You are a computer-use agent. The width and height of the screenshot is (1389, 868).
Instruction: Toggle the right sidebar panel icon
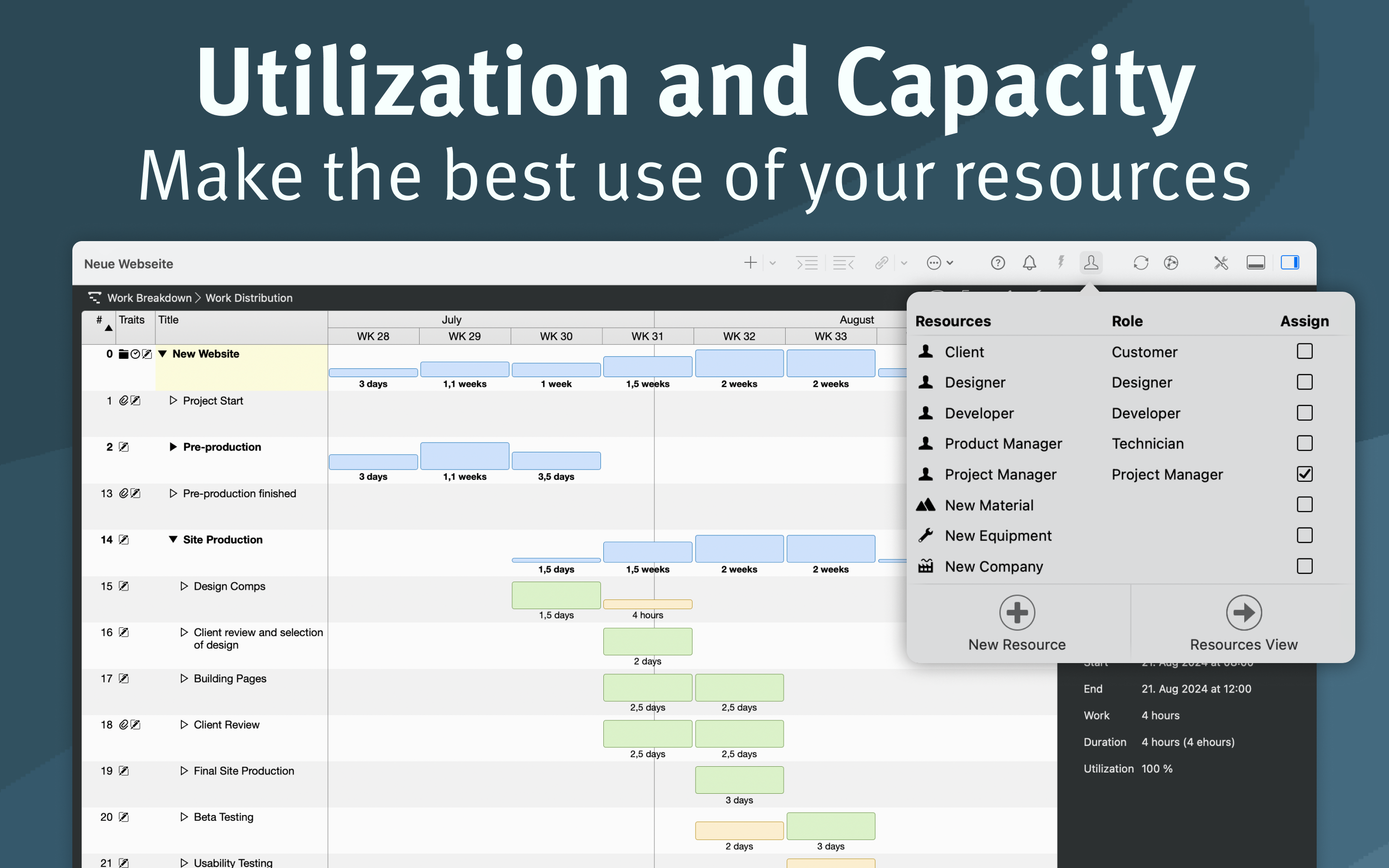(1289, 263)
